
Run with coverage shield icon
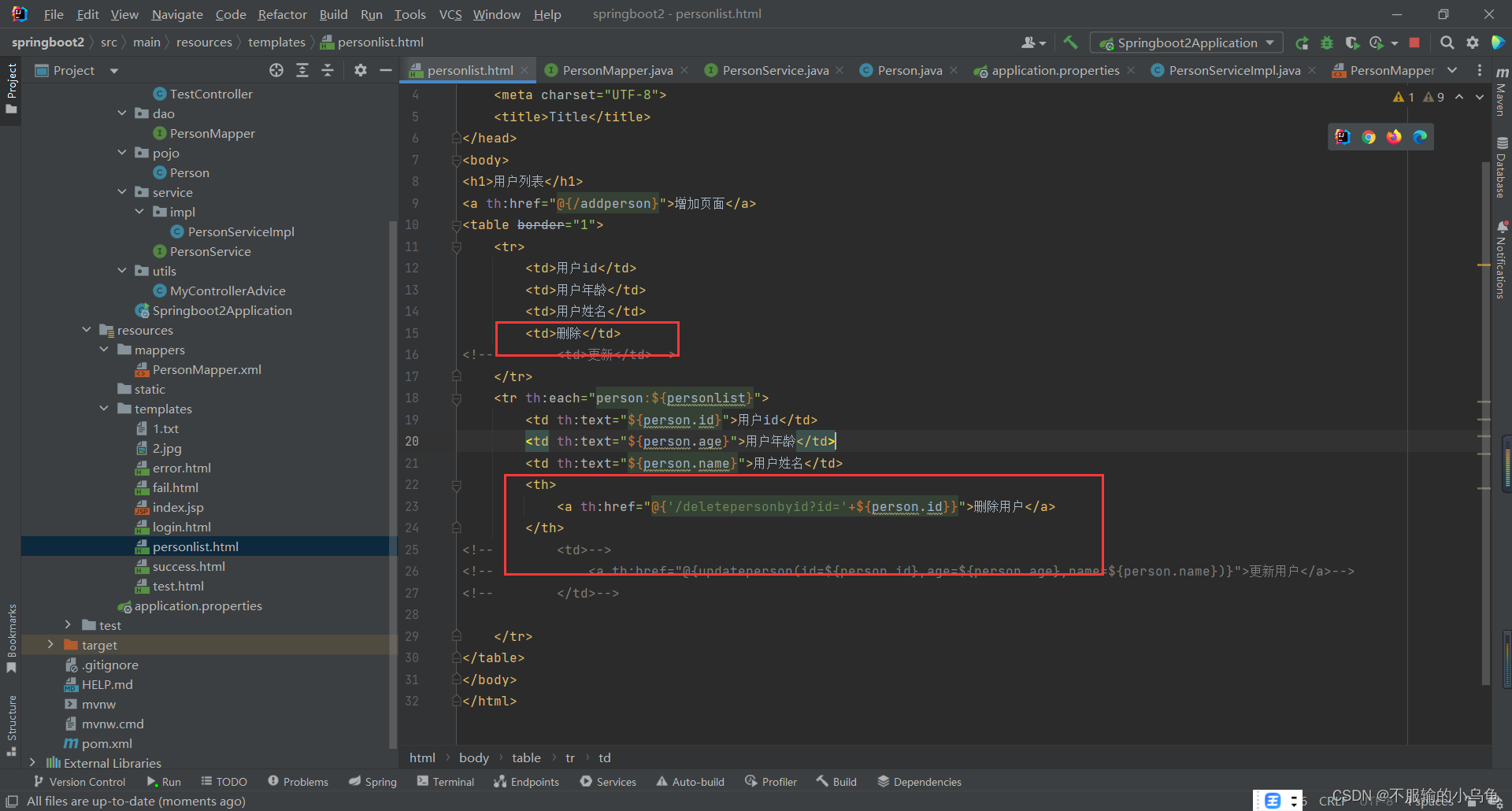click(1352, 43)
